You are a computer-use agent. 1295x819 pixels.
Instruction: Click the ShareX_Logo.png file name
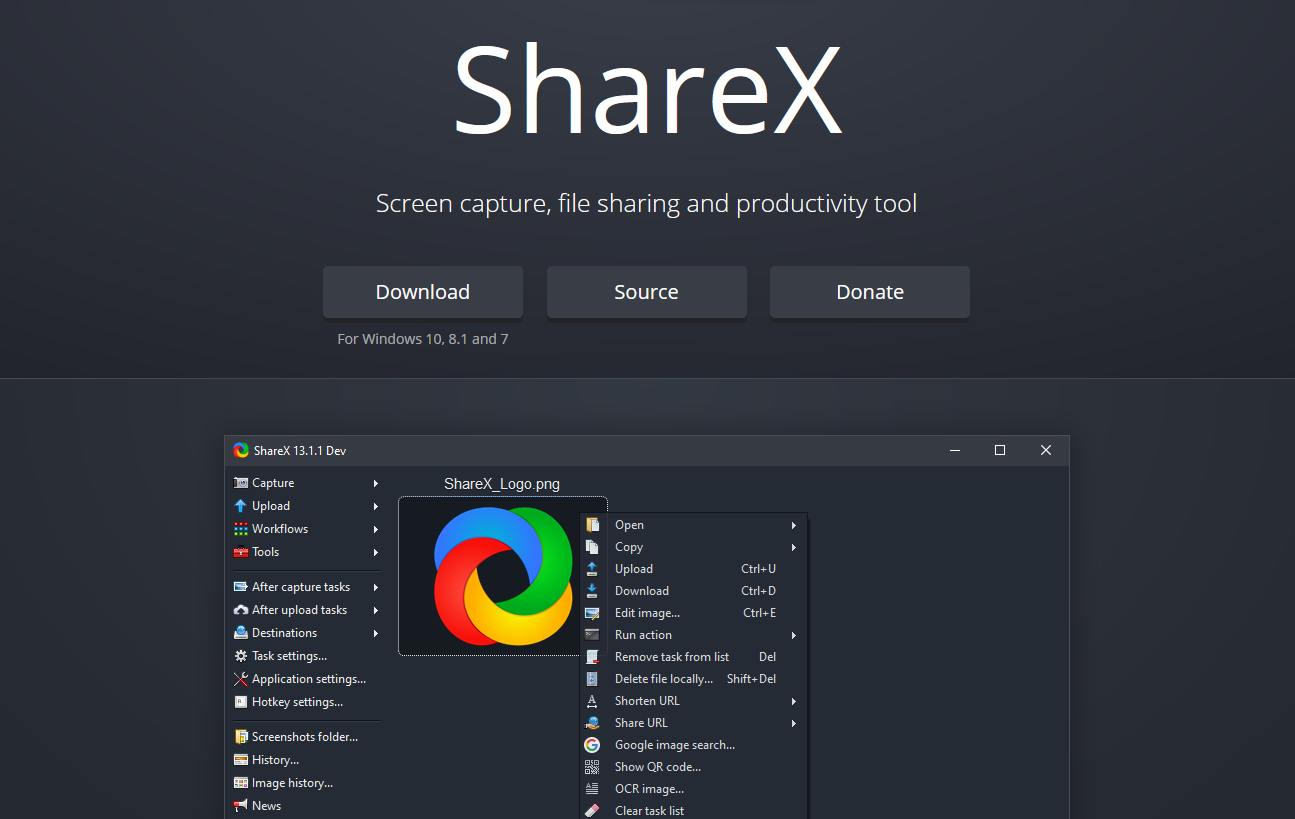[502, 484]
